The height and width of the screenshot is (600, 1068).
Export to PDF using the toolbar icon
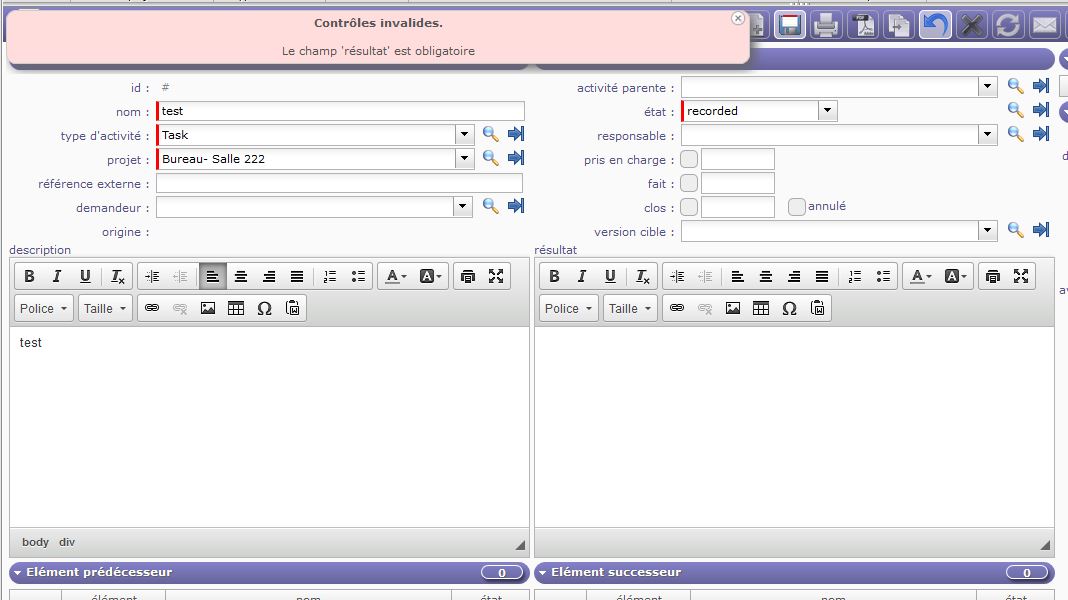click(x=863, y=25)
